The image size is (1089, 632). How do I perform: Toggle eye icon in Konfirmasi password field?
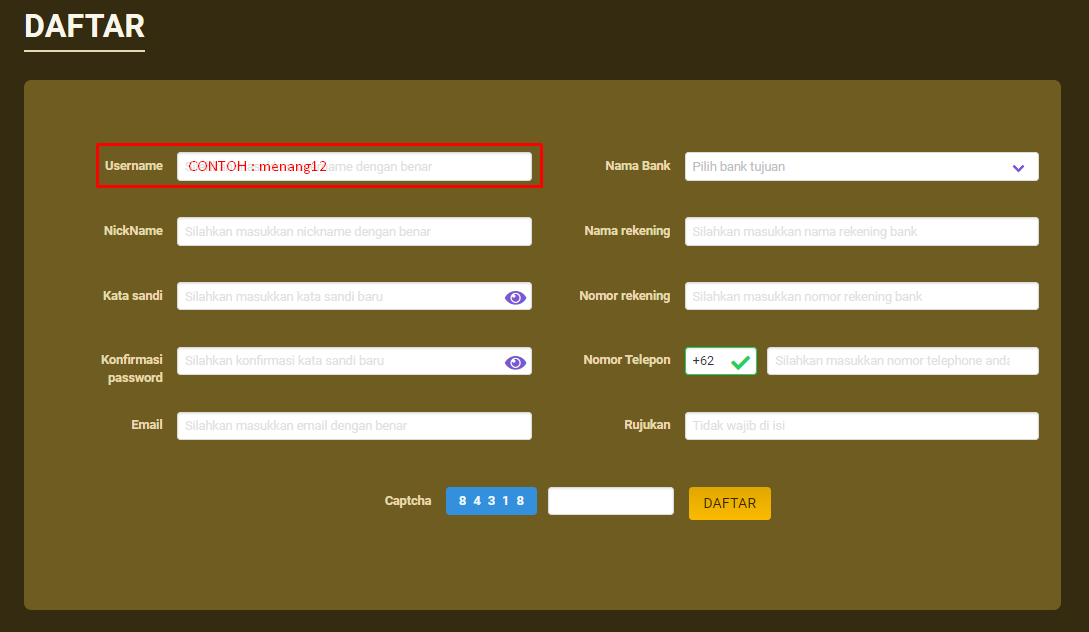515,362
